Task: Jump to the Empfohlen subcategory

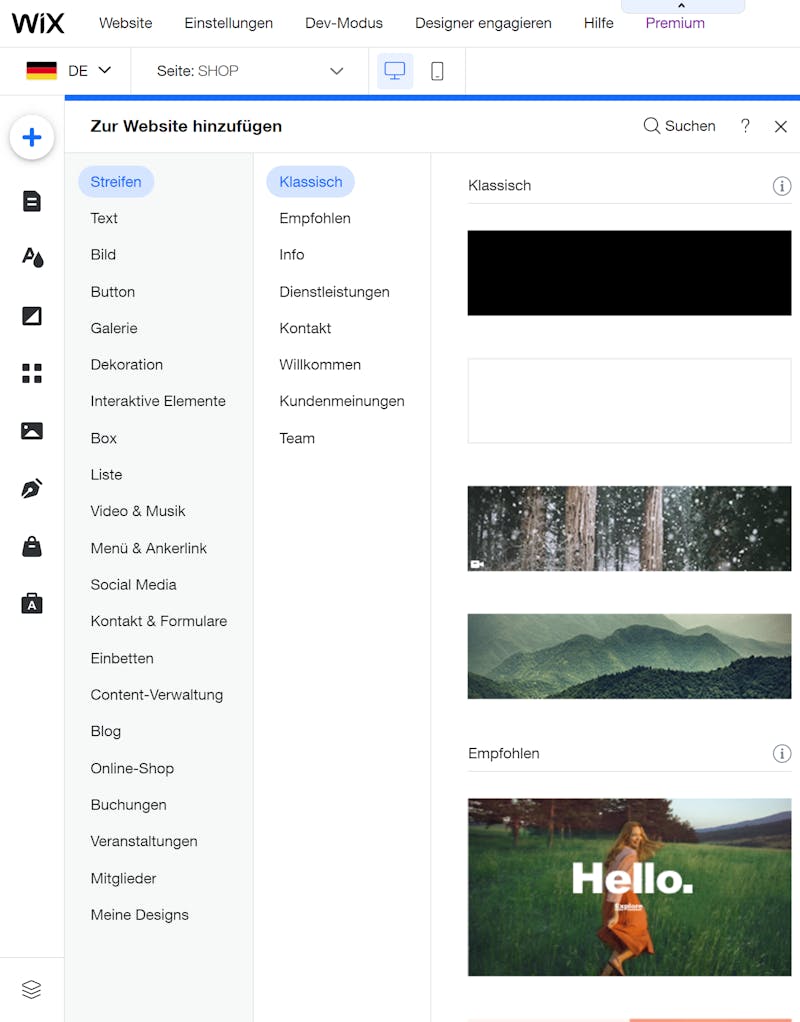Action: [x=315, y=218]
